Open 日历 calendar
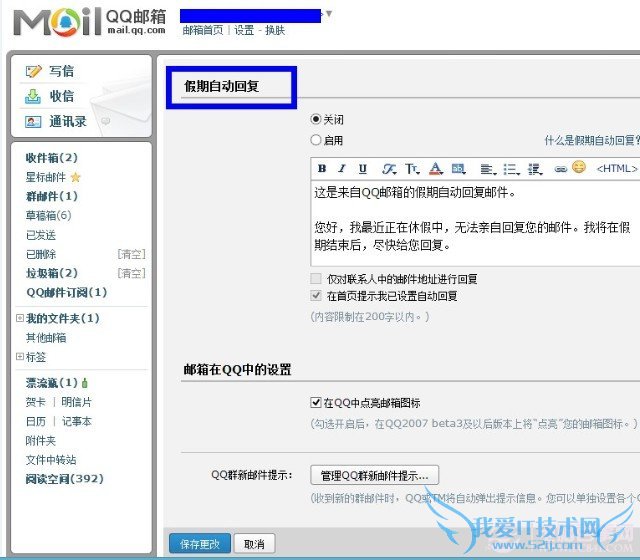The width and height of the screenshot is (640, 560). [x=36, y=421]
